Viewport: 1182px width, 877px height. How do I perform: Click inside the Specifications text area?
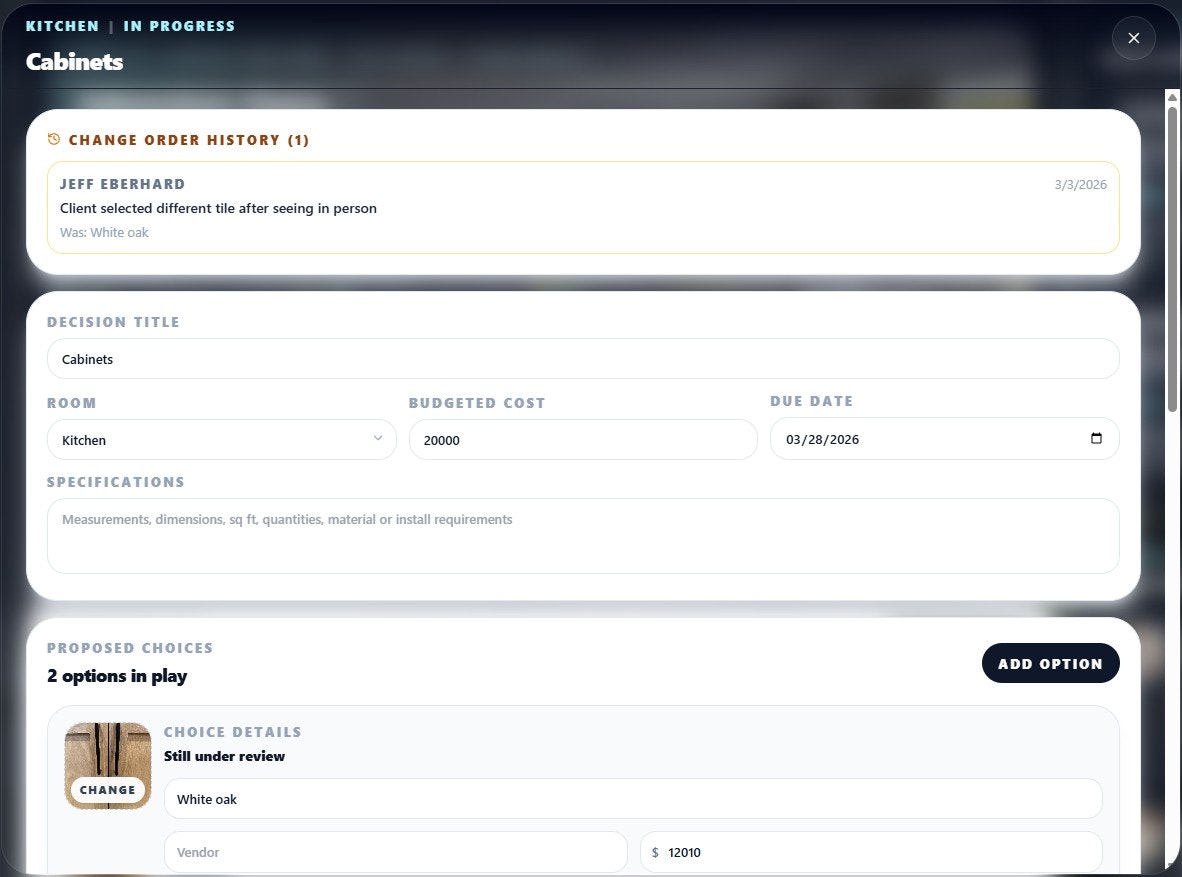coord(583,535)
